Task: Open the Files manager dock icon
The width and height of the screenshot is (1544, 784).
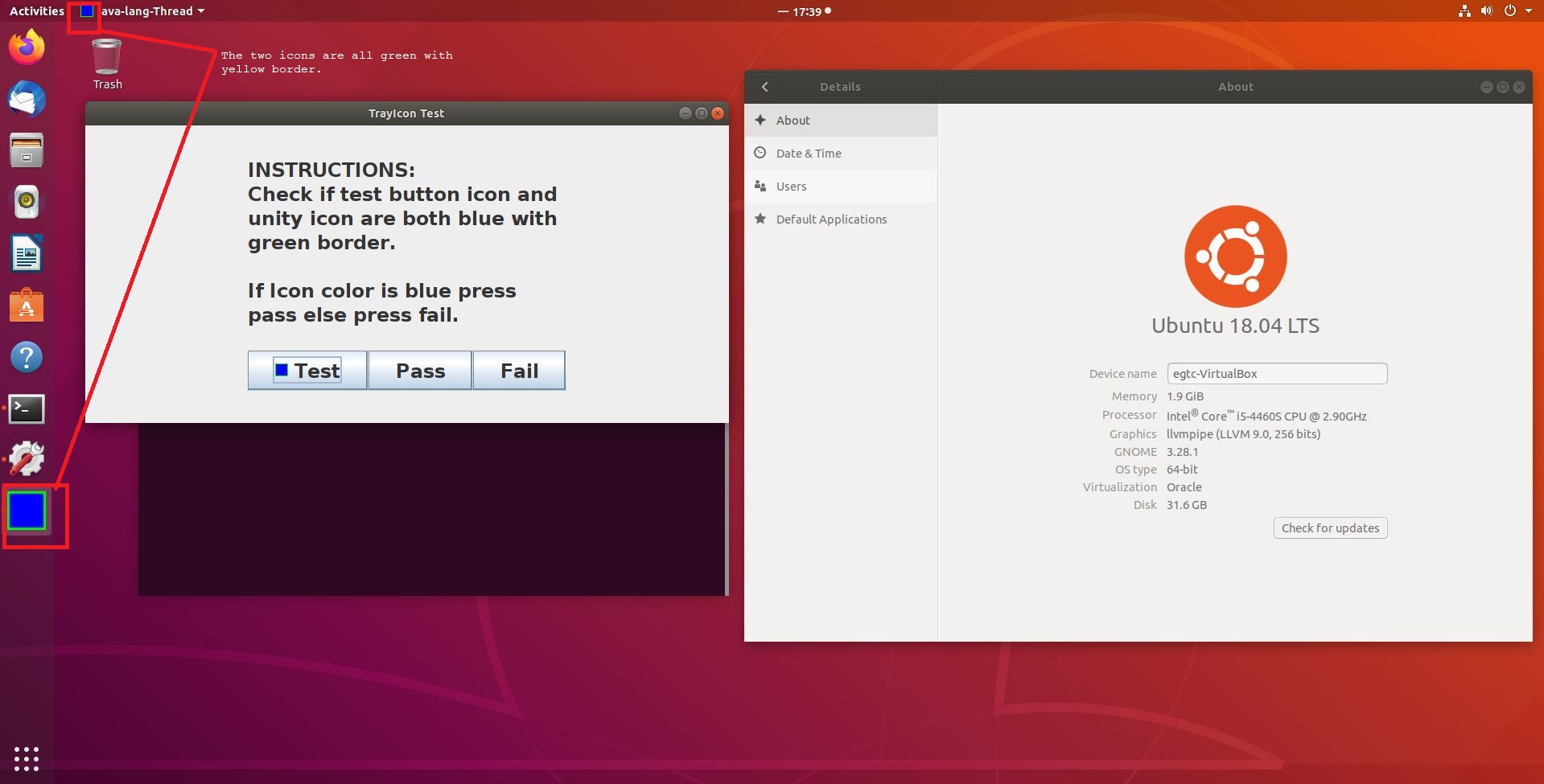Action: (27, 150)
